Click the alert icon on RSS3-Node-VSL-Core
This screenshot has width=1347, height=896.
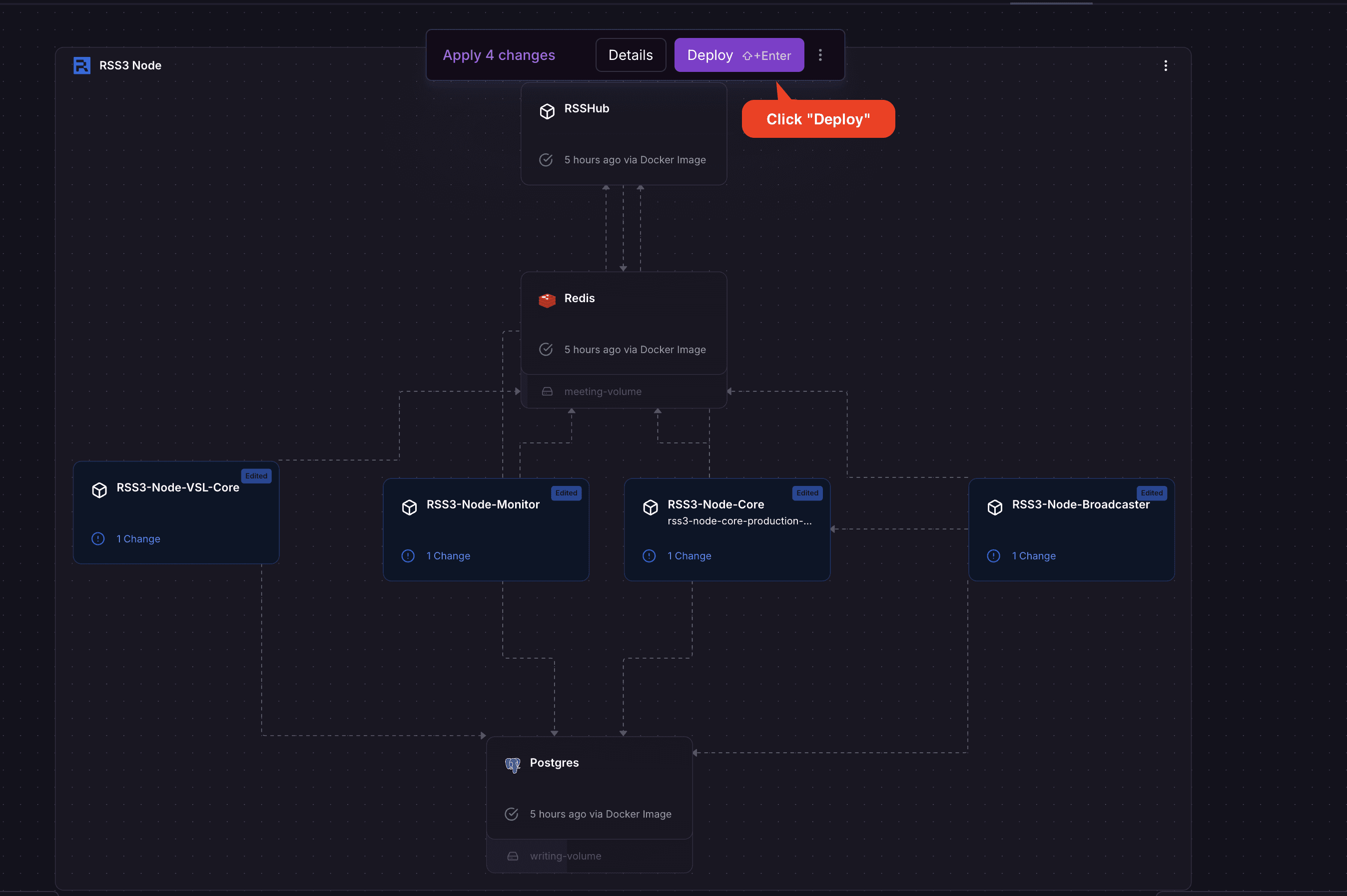[98, 538]
